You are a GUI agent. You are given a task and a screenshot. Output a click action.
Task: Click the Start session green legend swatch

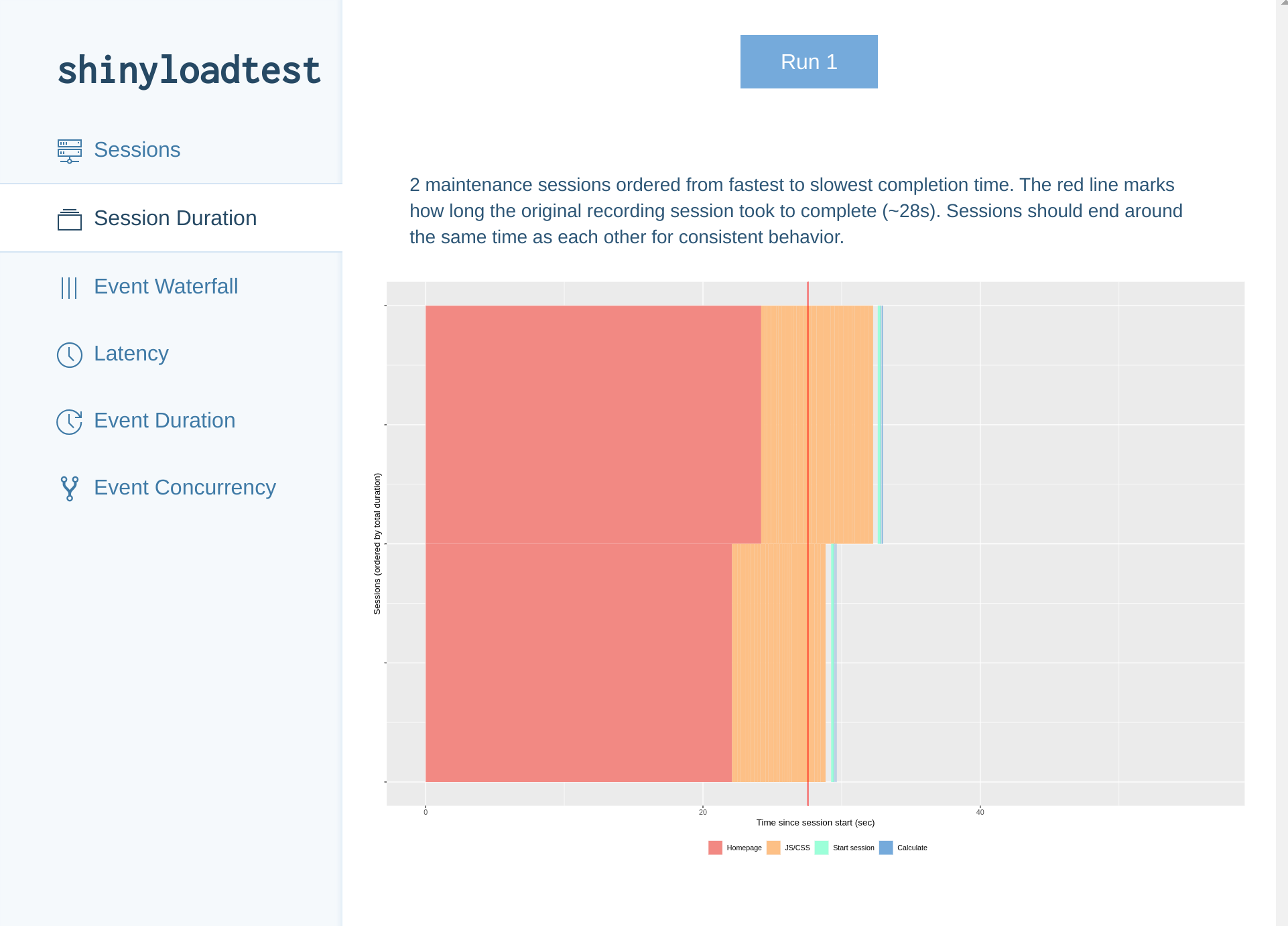[x=822, y=848]
